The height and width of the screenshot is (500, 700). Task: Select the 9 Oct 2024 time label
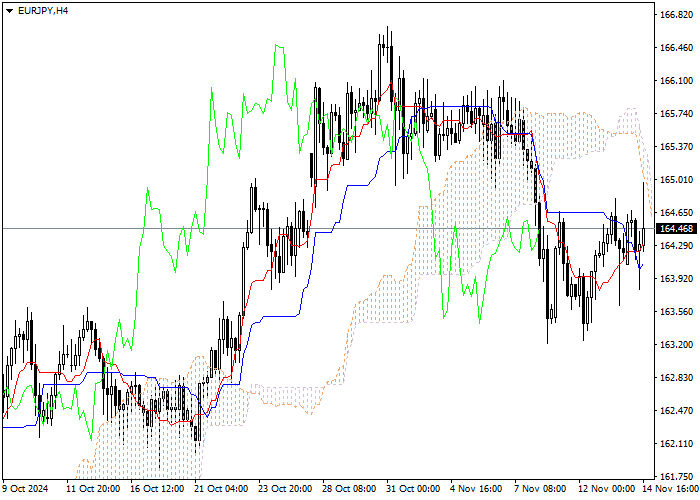pyautogui.click(x=25, y=488)
